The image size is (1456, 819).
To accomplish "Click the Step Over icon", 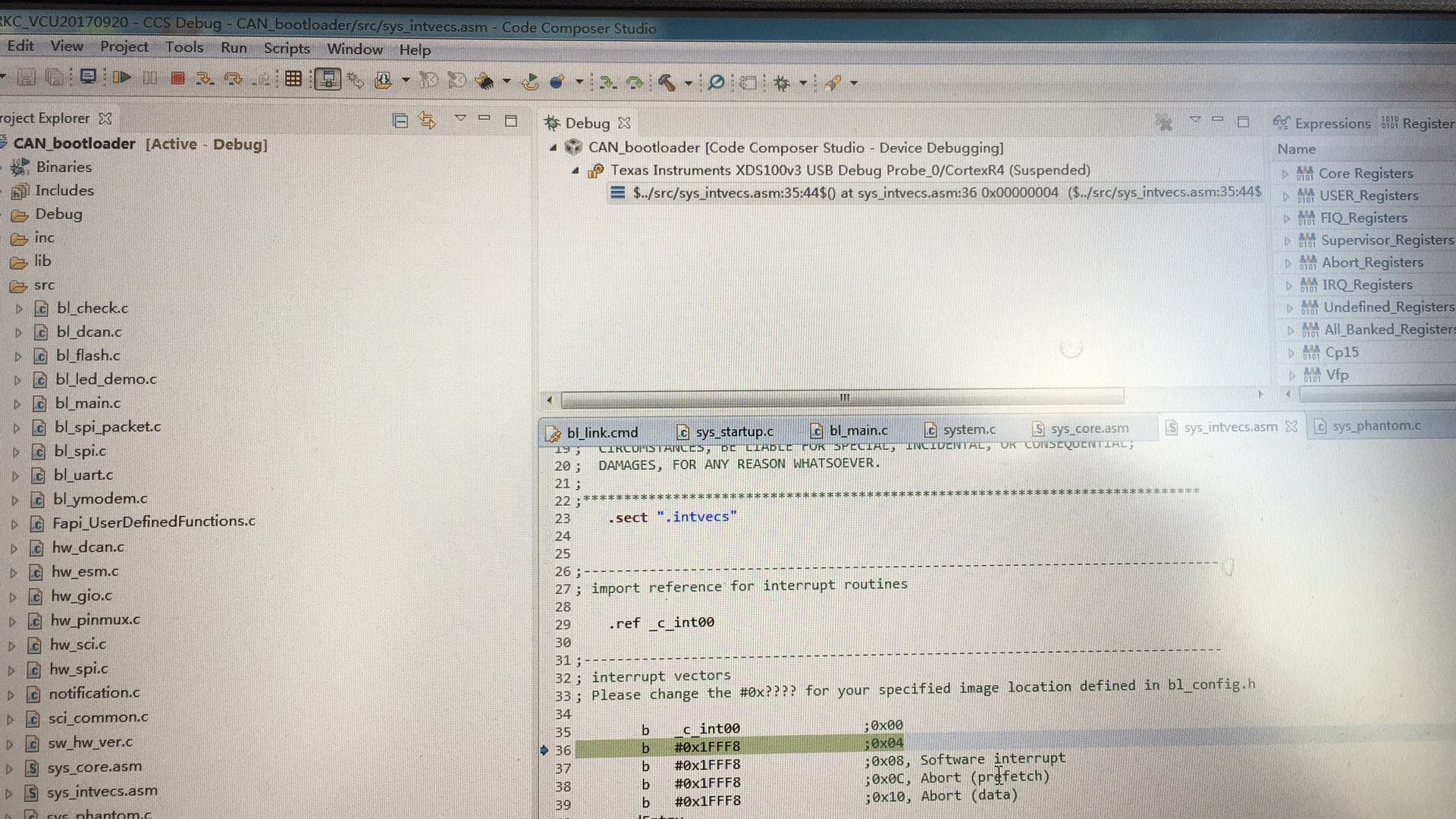I will point(233,78).
